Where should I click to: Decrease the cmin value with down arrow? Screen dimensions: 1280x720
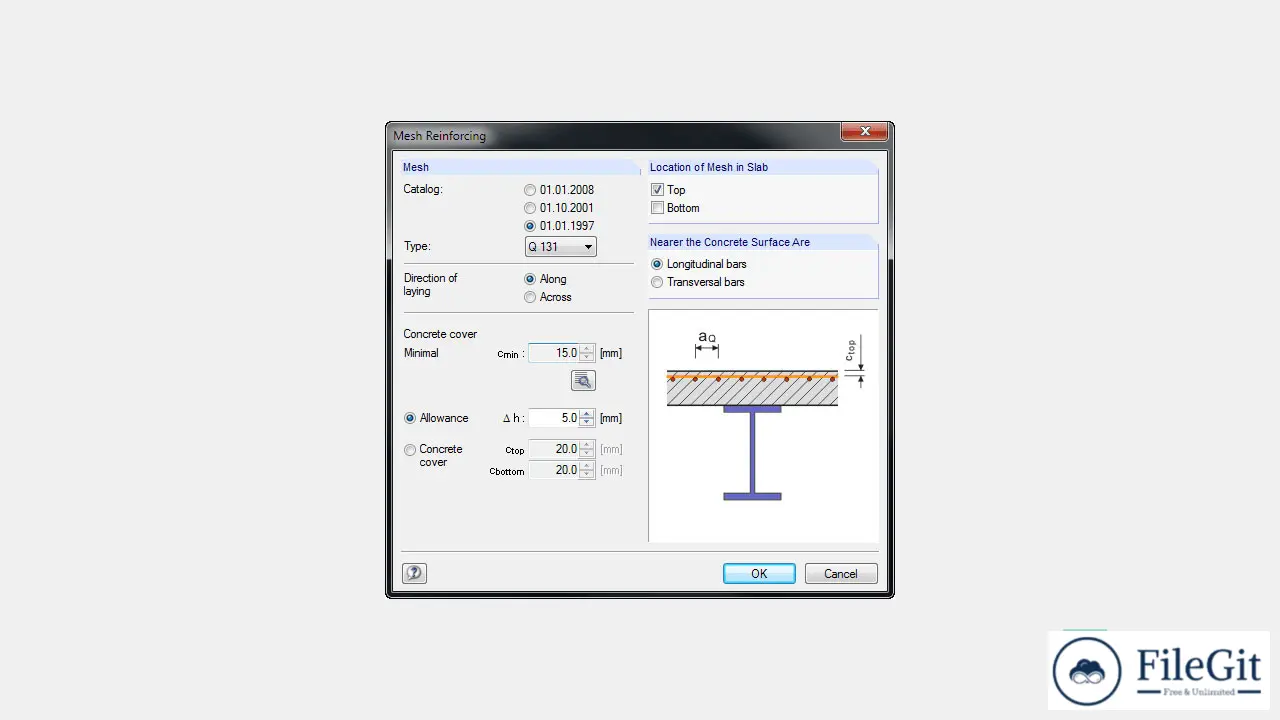click(587, 358)
